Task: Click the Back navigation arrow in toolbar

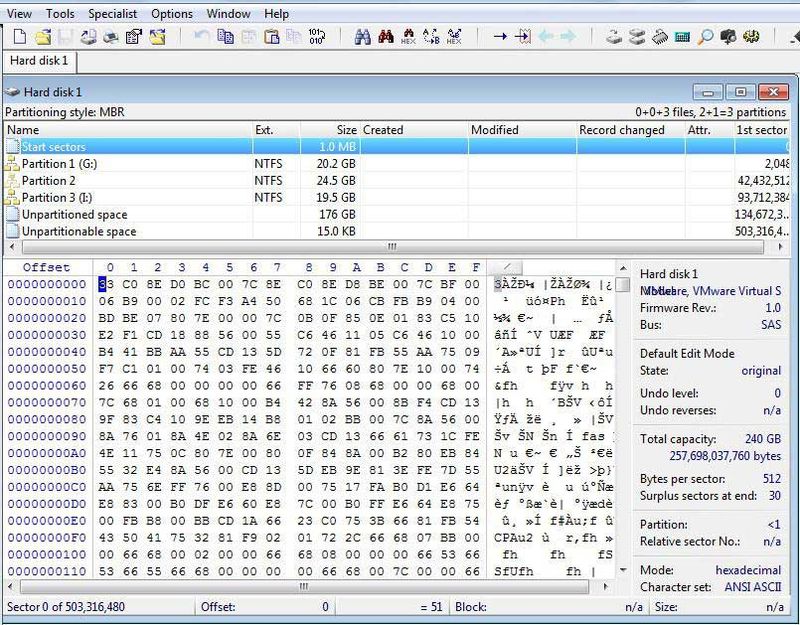Action: click(x=545, y=36)
